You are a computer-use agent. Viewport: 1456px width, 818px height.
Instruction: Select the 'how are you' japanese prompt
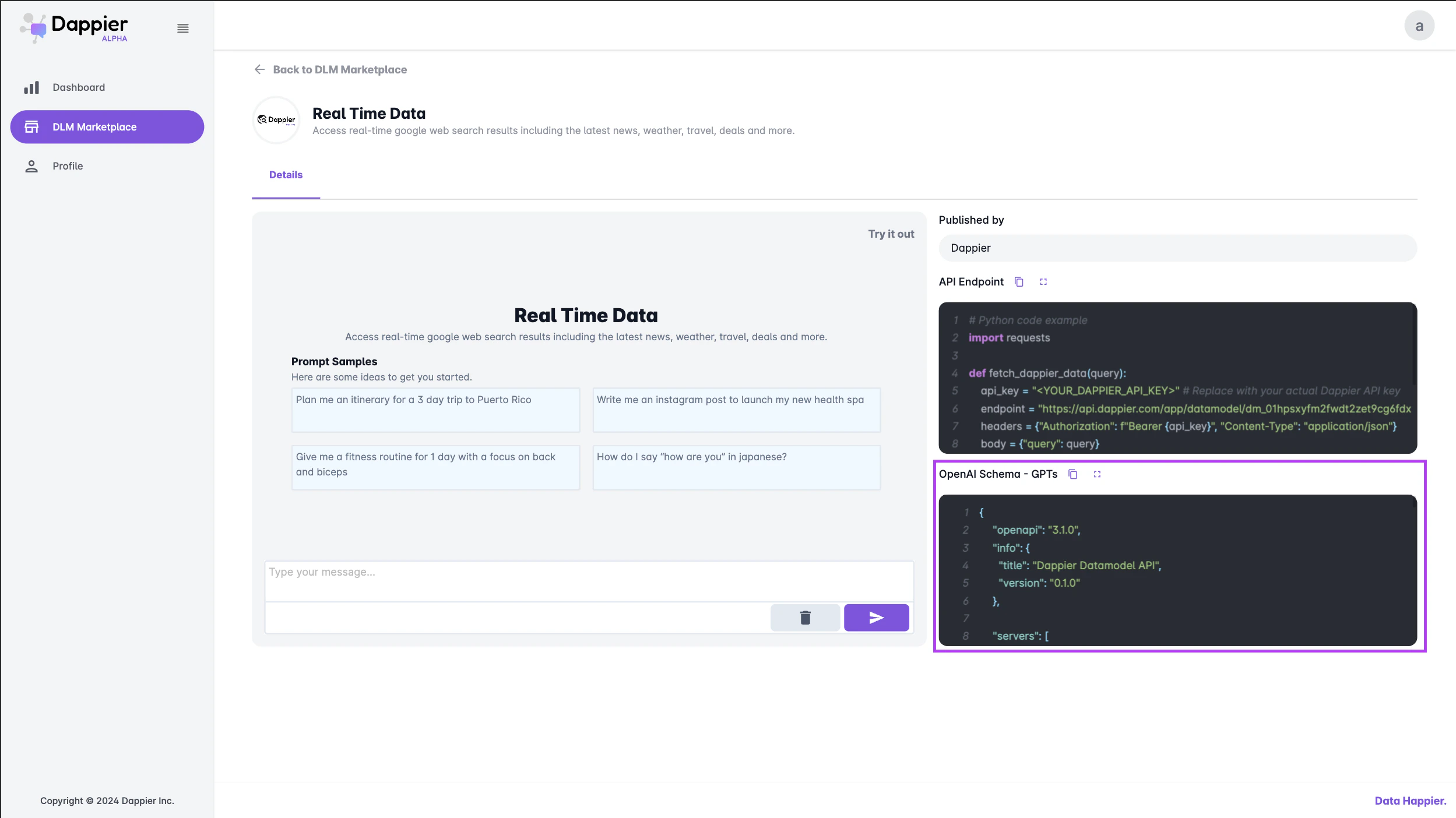736,468
